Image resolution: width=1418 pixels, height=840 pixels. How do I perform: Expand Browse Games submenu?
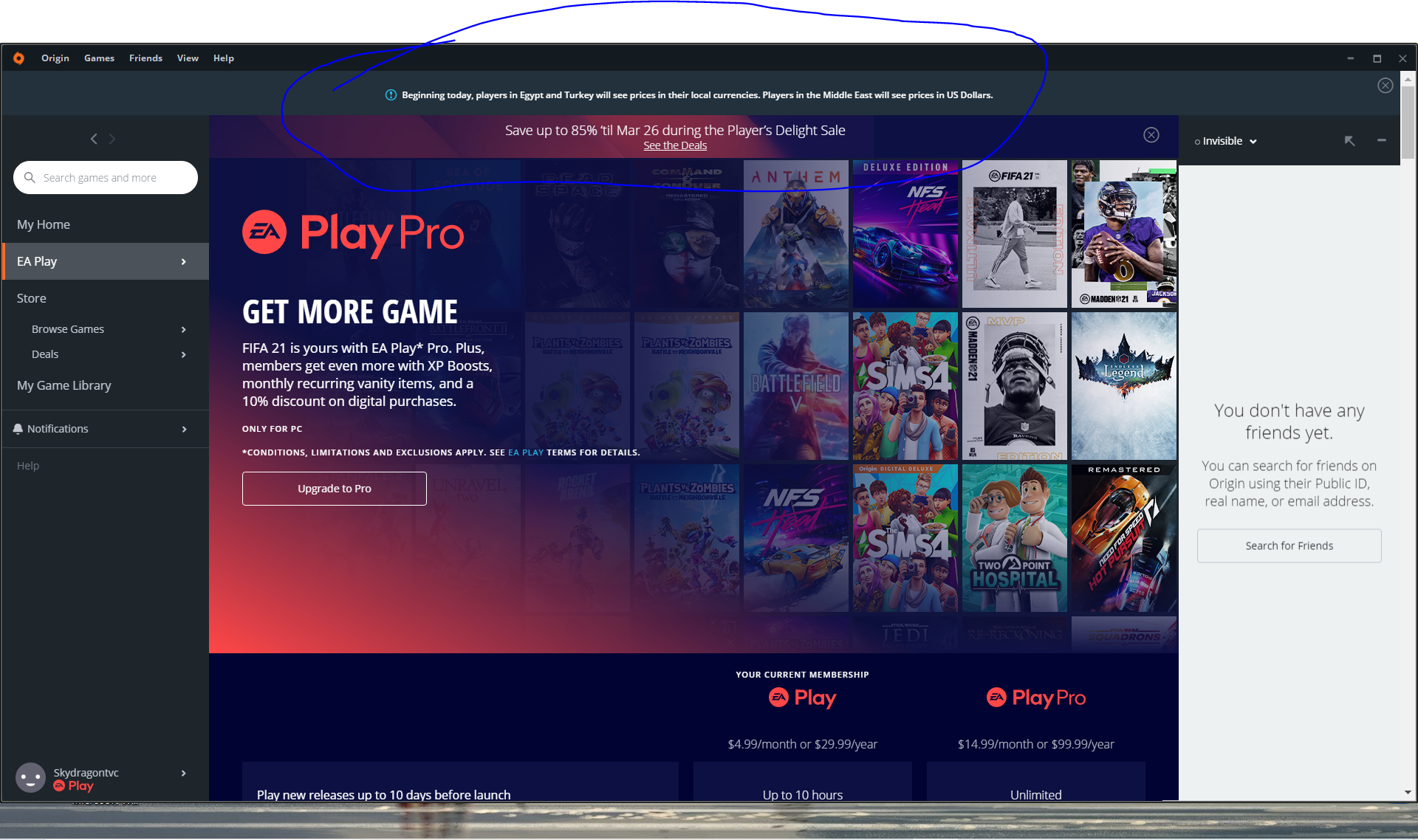pyautogui.click(x=184, y=329)
